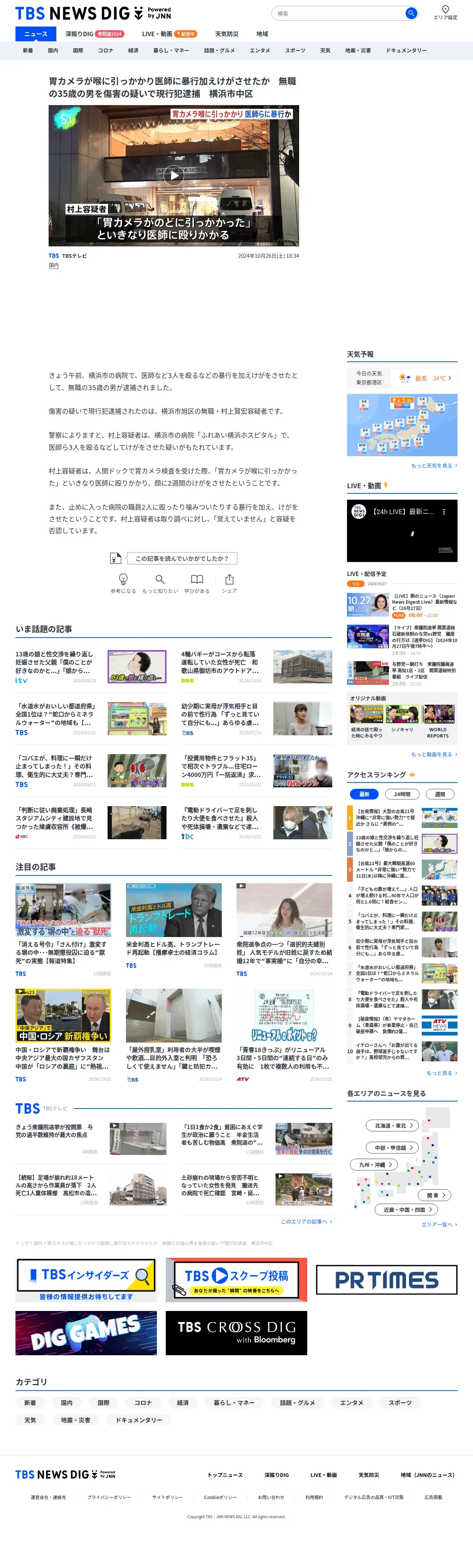Open the Japan weather forecast map

click(402, 425)
